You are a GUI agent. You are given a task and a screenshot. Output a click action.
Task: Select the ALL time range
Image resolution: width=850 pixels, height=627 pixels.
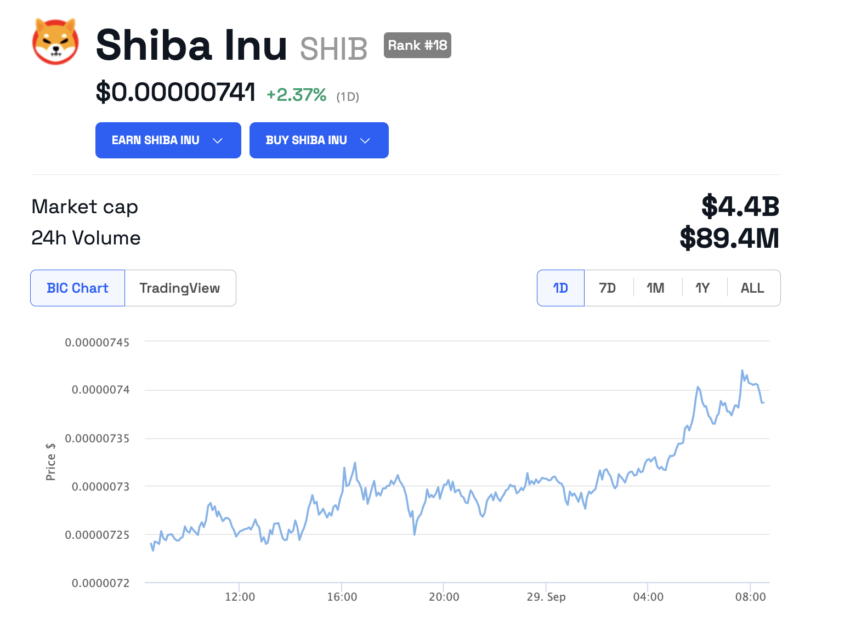coord(752,288)
